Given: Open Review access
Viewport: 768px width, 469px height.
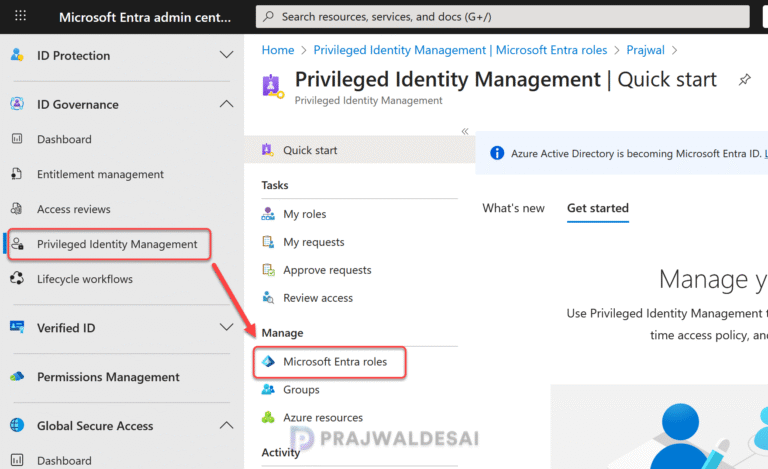Looking at the screenshot, I should coord(318,298).
